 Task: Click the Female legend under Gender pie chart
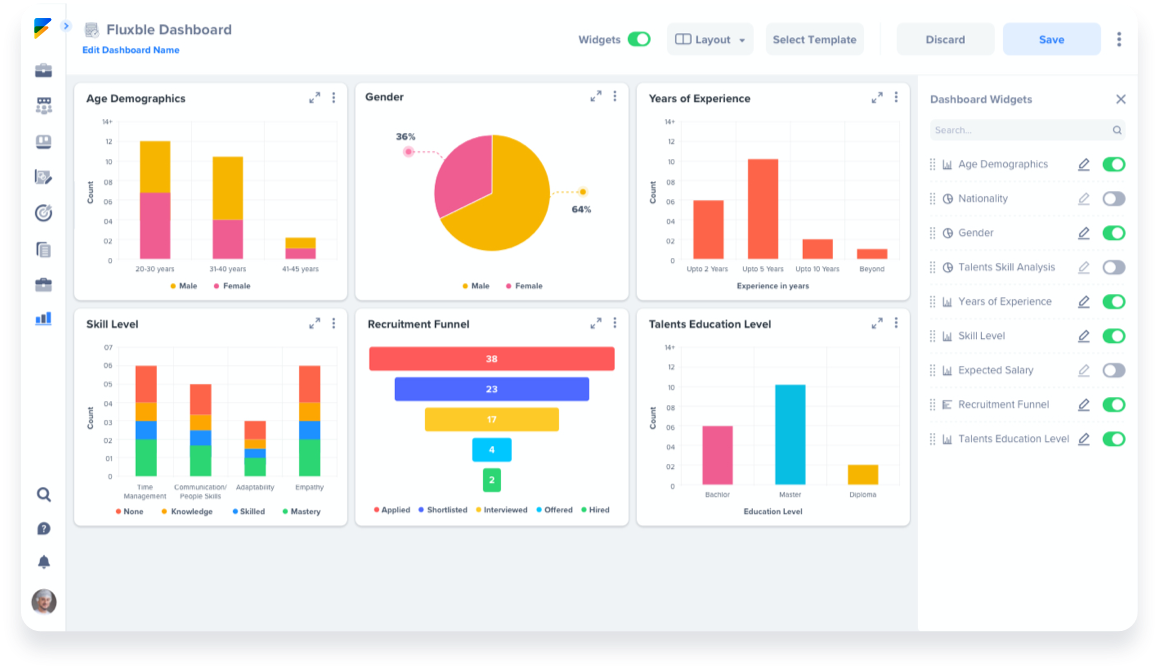524,286
